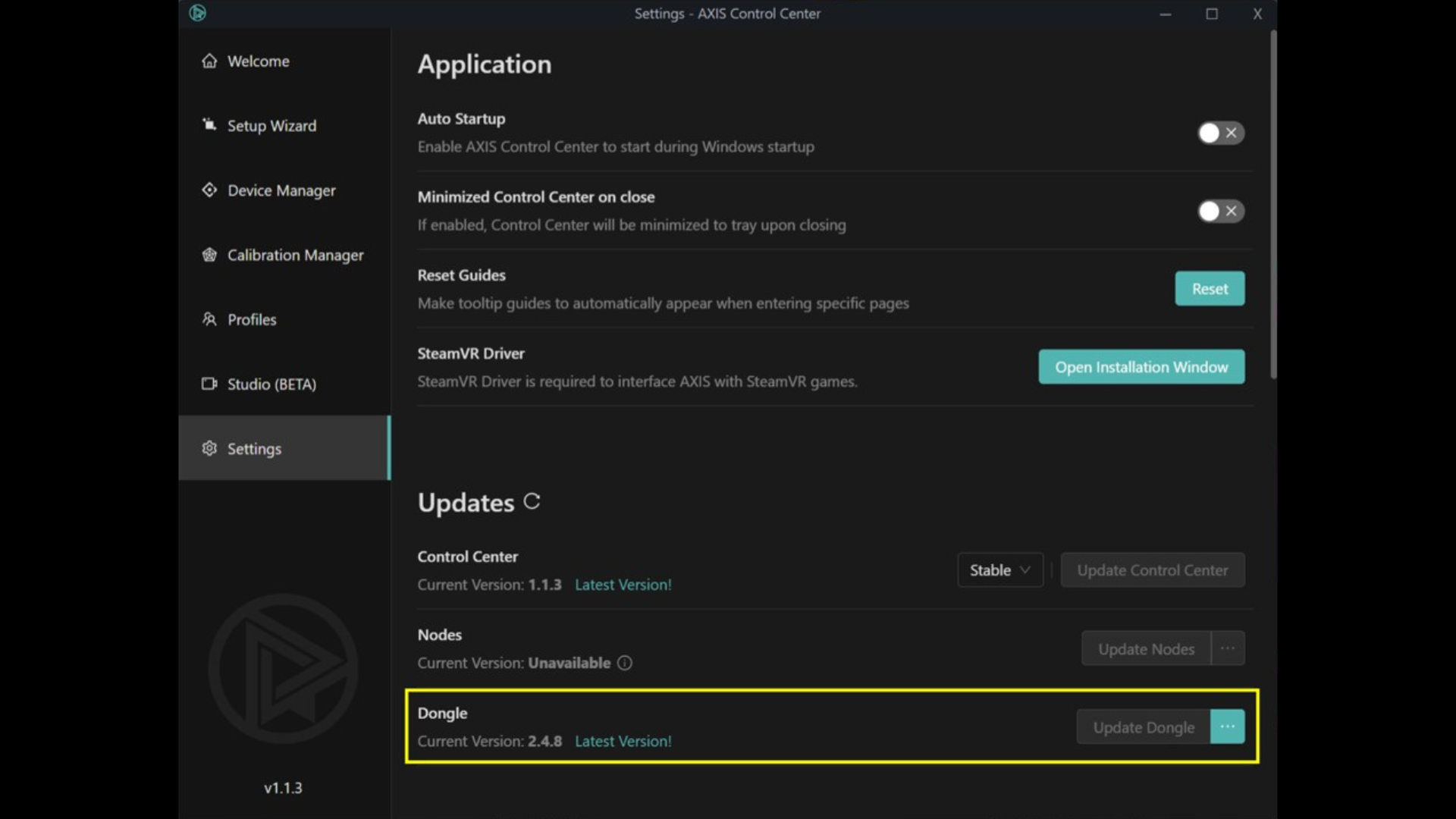Click the Settings gear icon in sidebar
Screen dimensions: 1456x819
coord(209,448)
